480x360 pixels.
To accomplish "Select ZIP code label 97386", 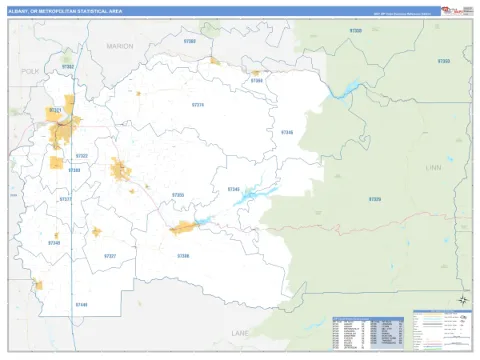I will click(x=183, y=256).
